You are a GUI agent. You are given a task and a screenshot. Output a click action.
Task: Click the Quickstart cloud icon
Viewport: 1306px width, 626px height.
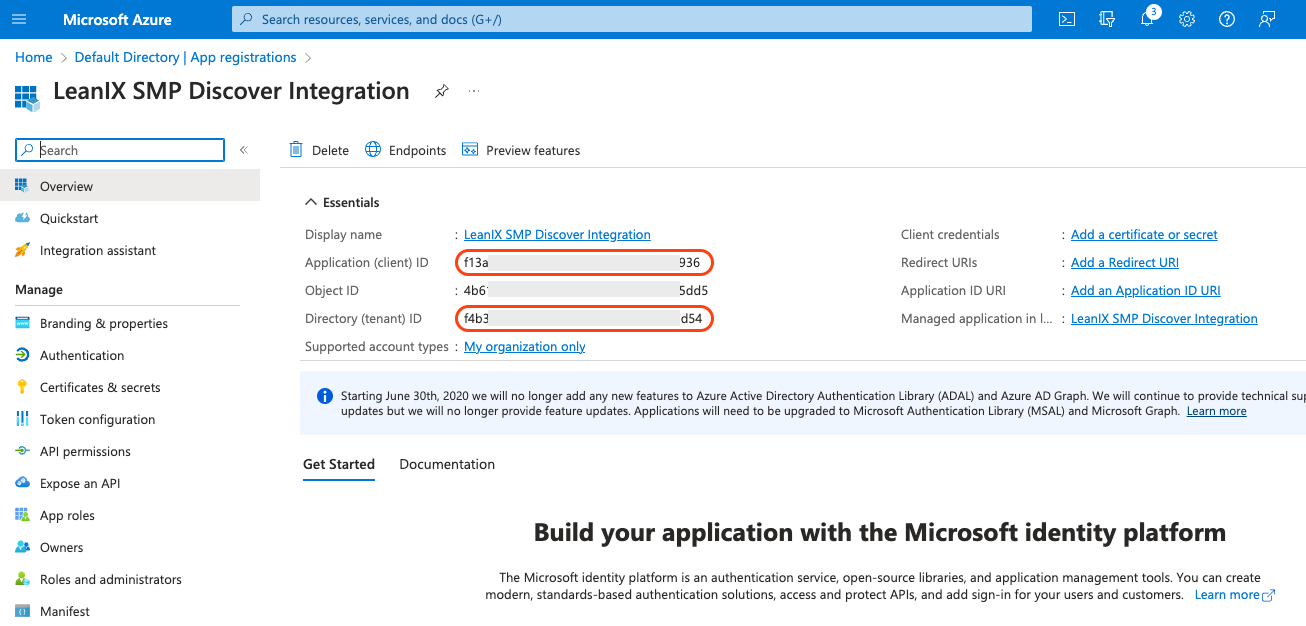[22, 218]
